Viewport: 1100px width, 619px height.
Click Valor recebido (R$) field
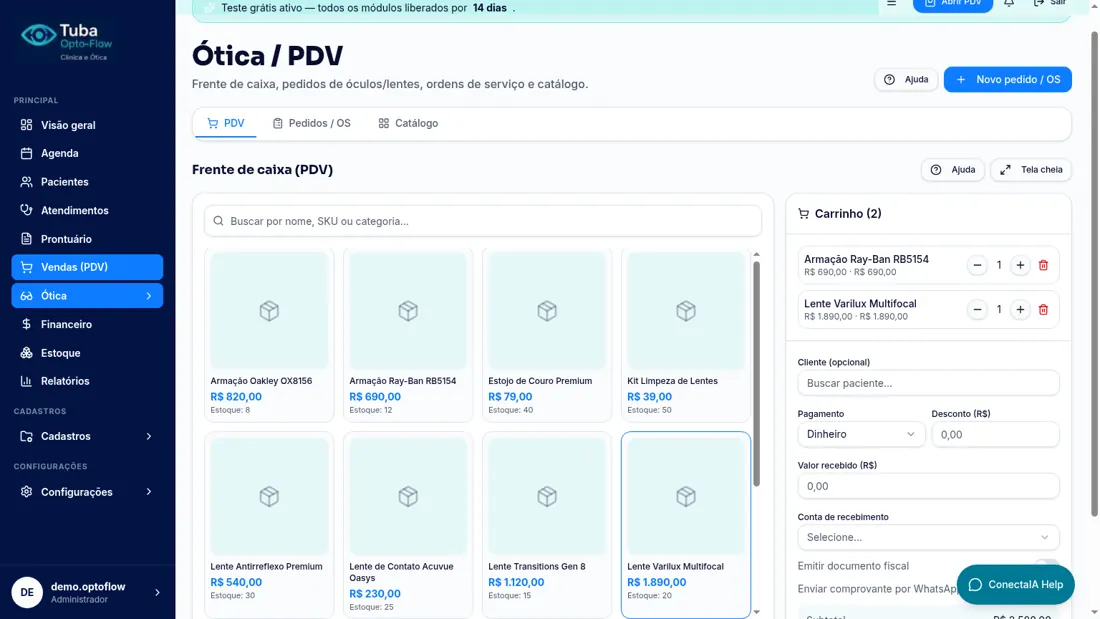928,486
